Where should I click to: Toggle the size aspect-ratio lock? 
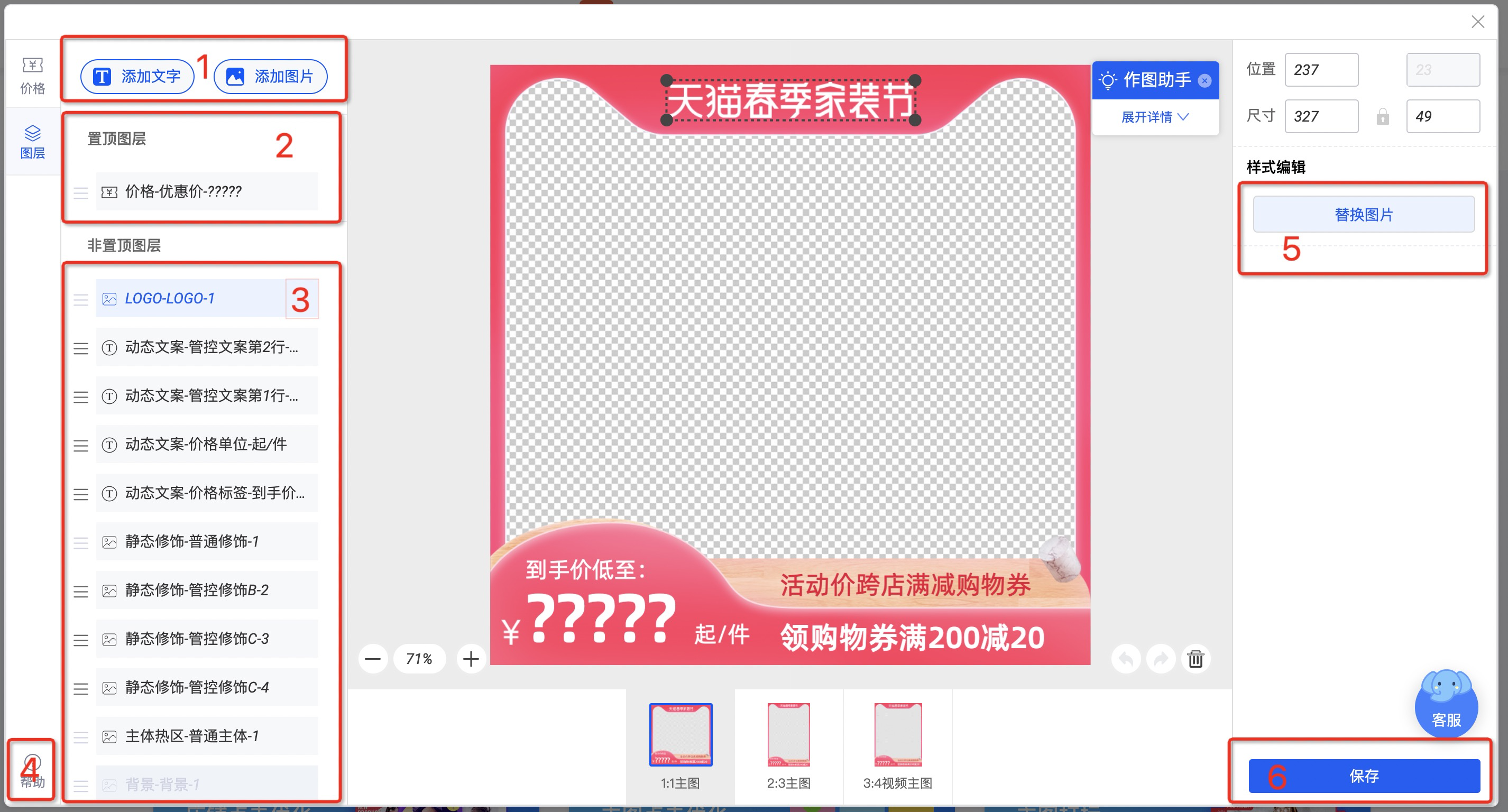1383,116
